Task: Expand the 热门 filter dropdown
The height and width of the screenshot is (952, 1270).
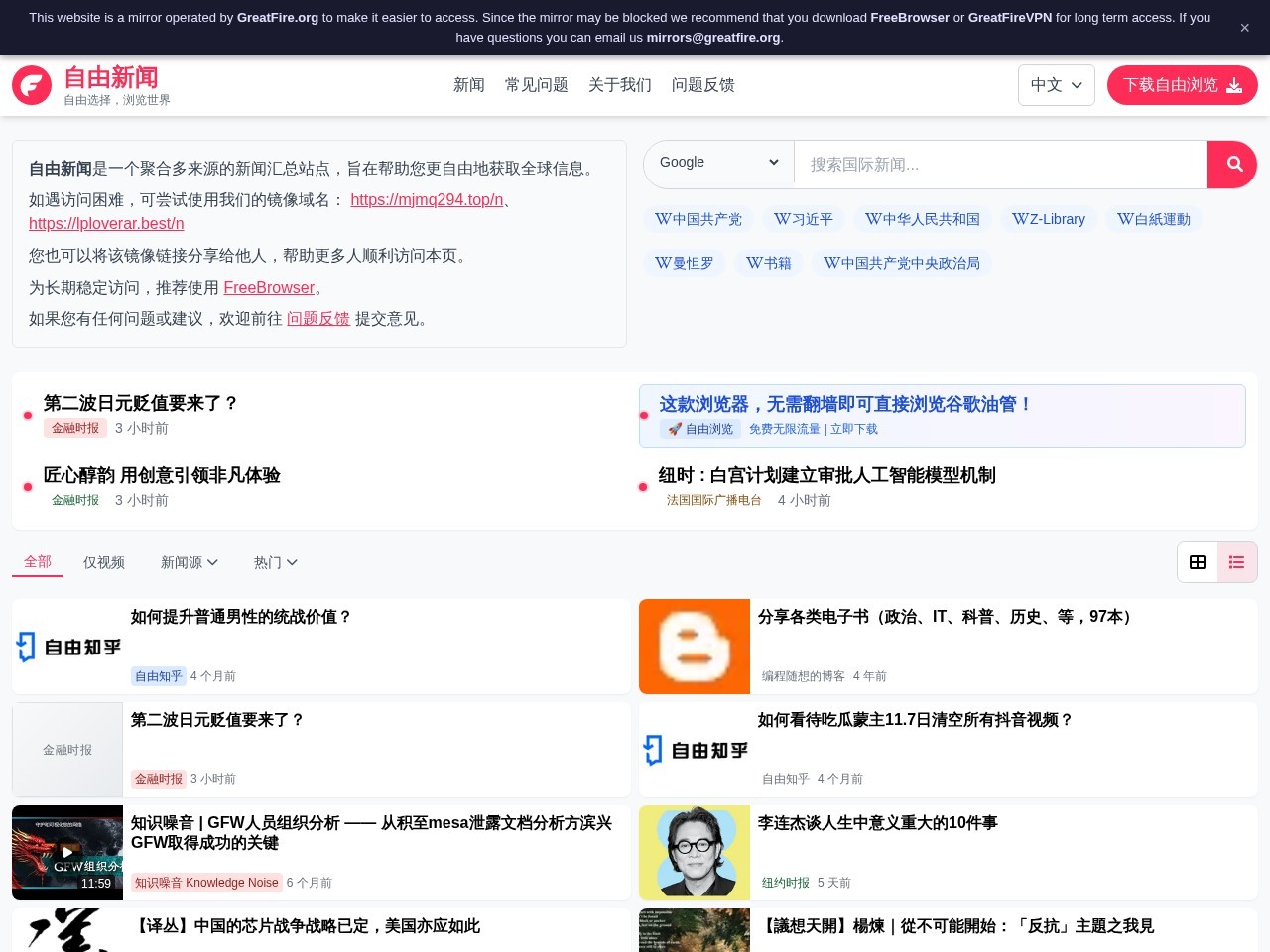Action: click(x=276, y=562)
